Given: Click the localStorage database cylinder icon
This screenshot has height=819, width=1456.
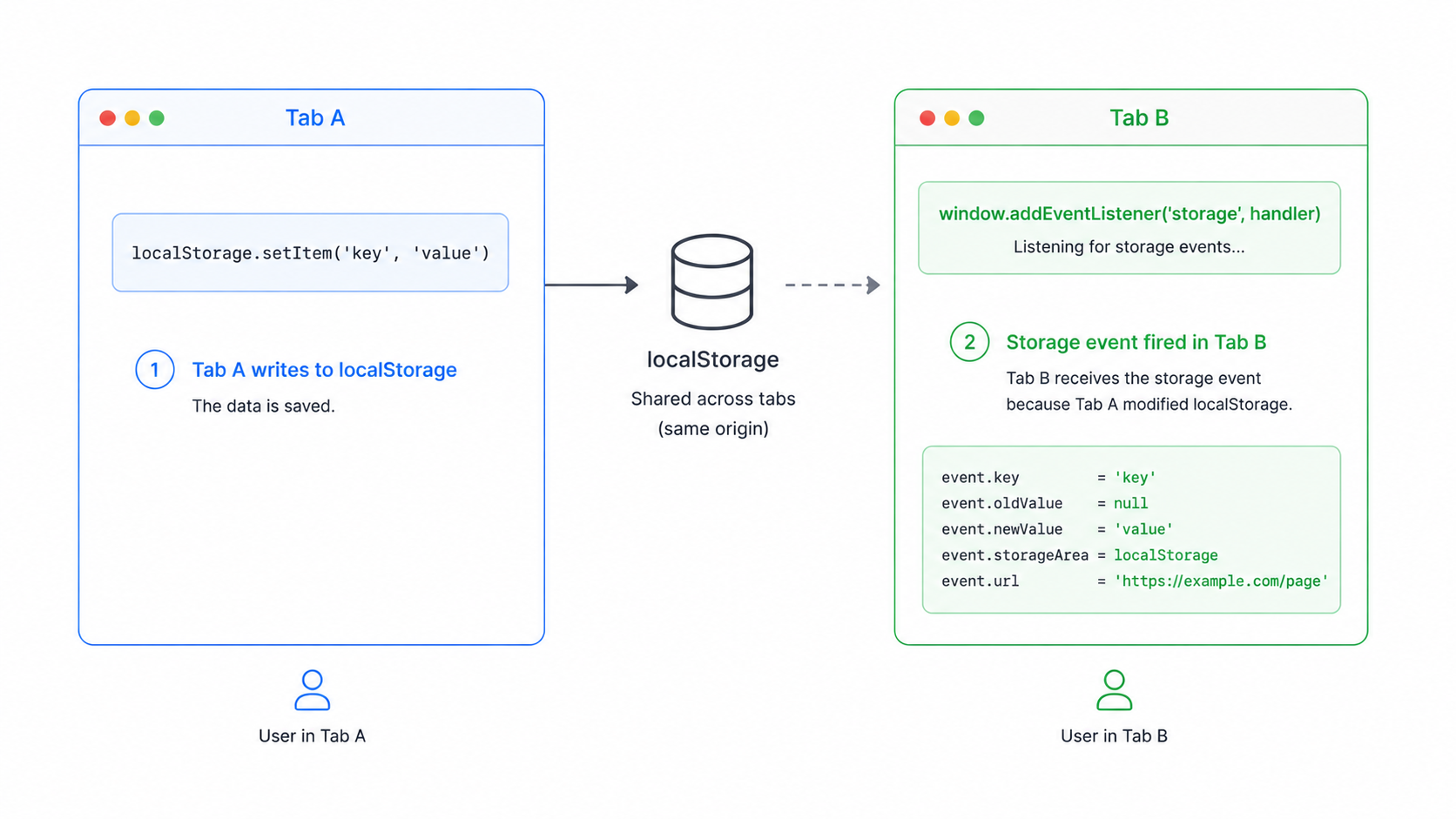Looking at the screenshot, I should point(711,282).
